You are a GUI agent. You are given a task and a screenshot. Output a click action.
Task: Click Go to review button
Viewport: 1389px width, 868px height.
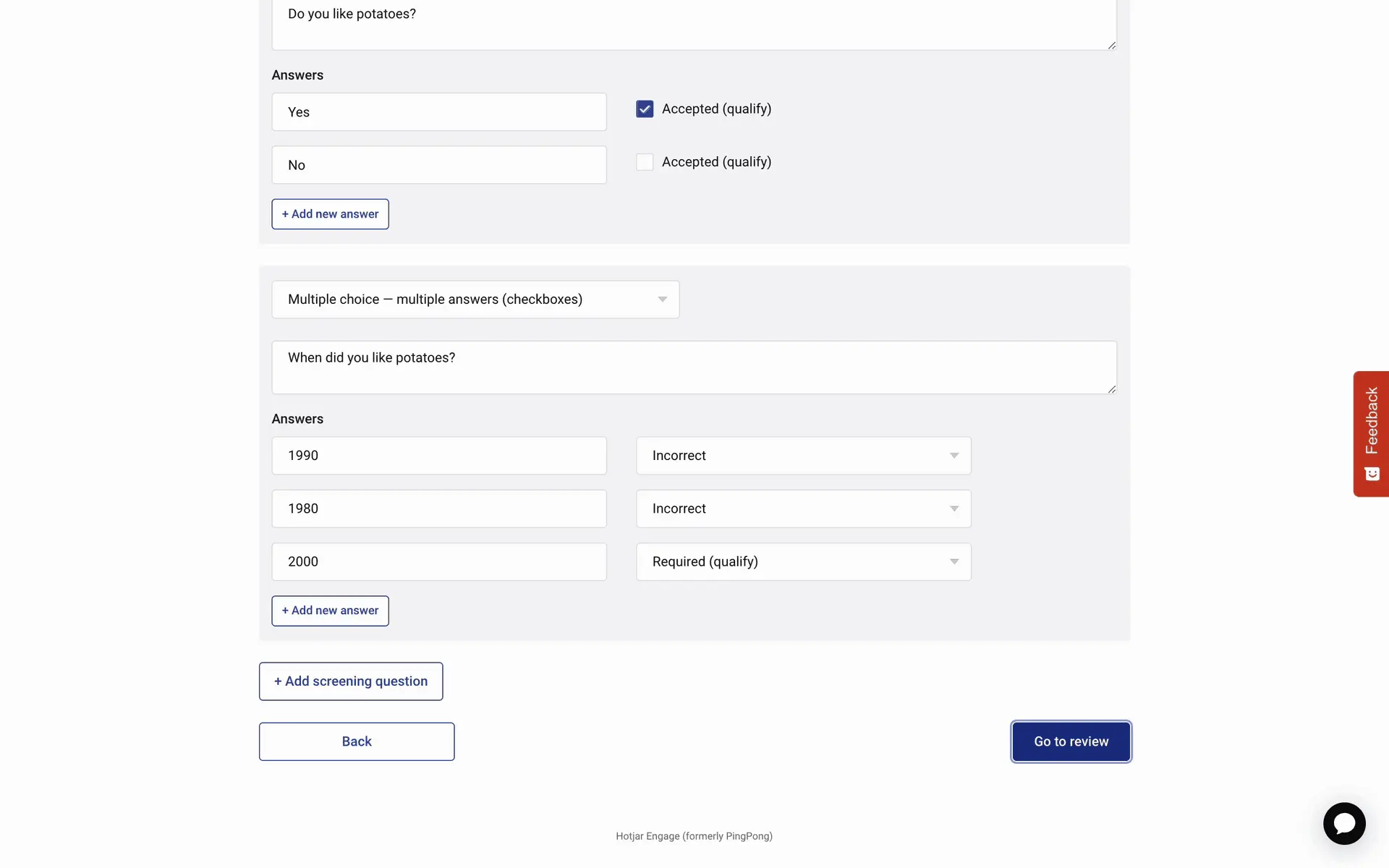pyautogui.click(x=1071, y=741)
